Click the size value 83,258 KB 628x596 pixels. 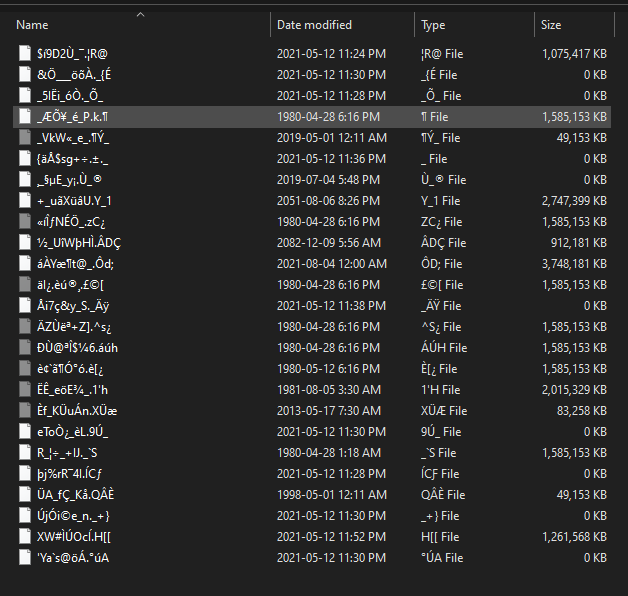tap(582, 411)
